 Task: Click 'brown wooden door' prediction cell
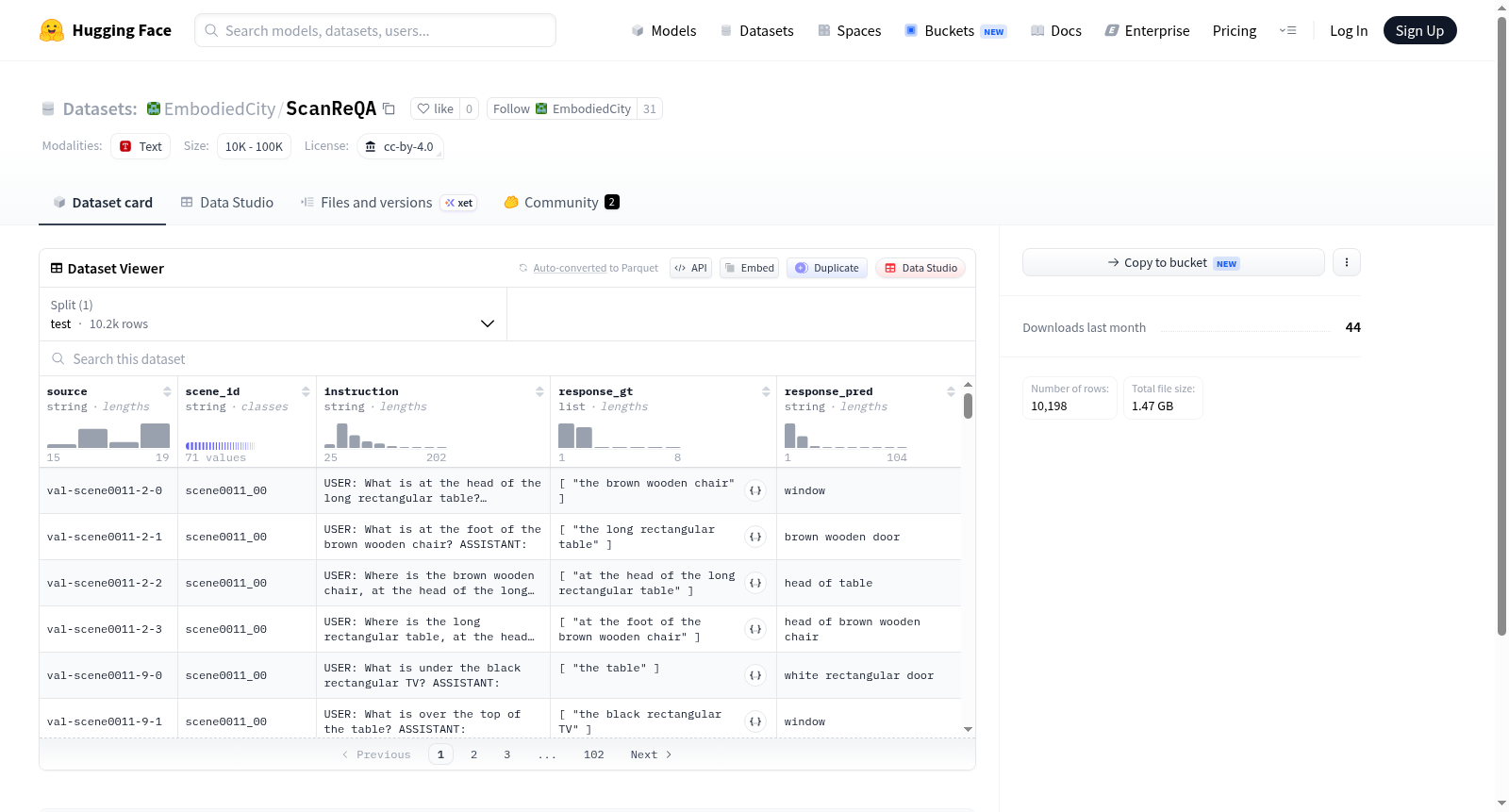tap(869, 537)
